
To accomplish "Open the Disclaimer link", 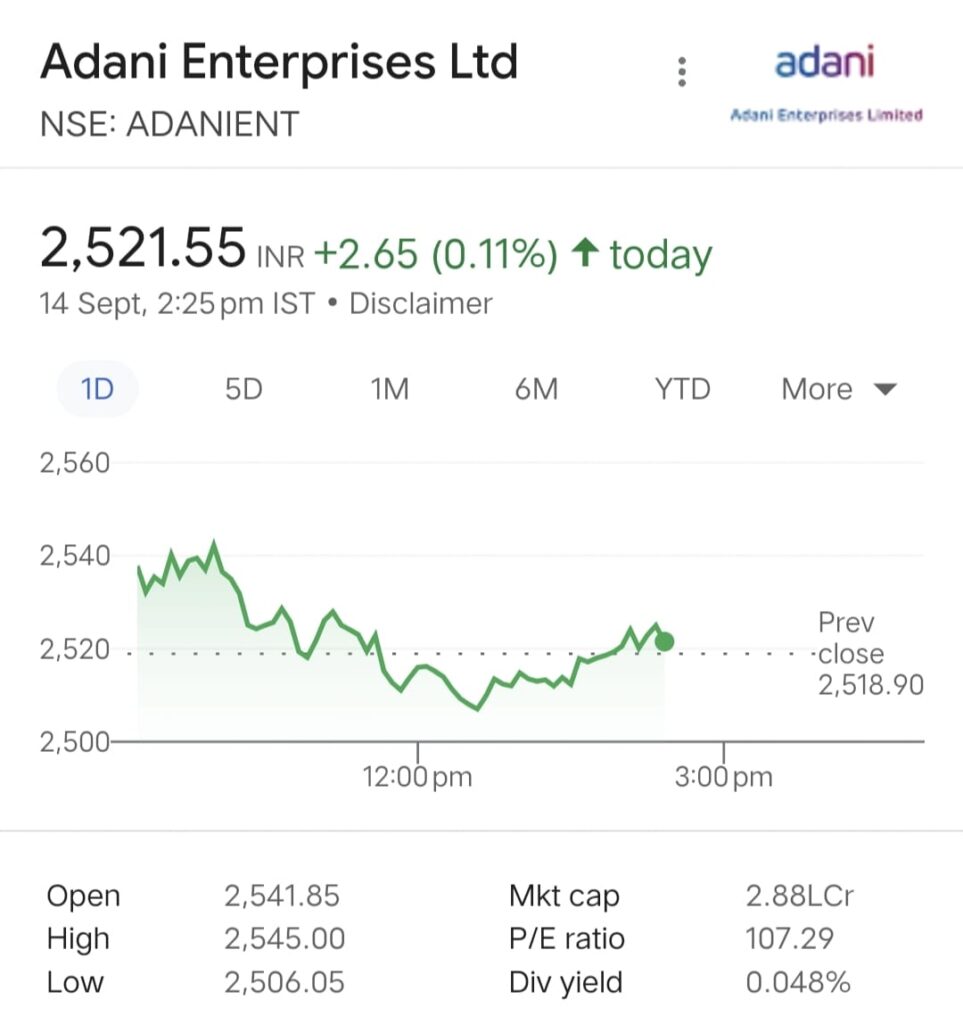I will point(420,304).
